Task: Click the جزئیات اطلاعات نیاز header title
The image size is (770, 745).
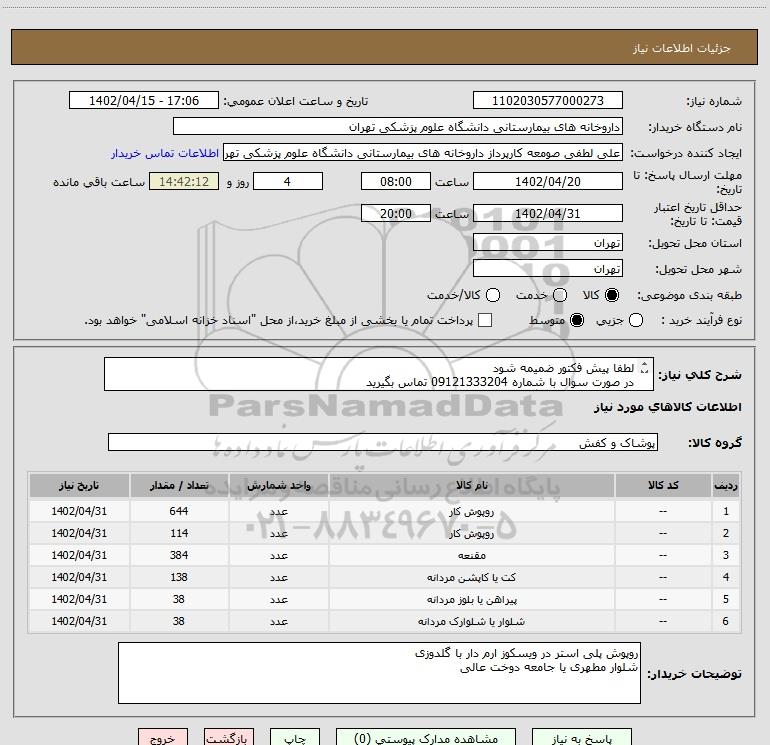Action: 682,48
